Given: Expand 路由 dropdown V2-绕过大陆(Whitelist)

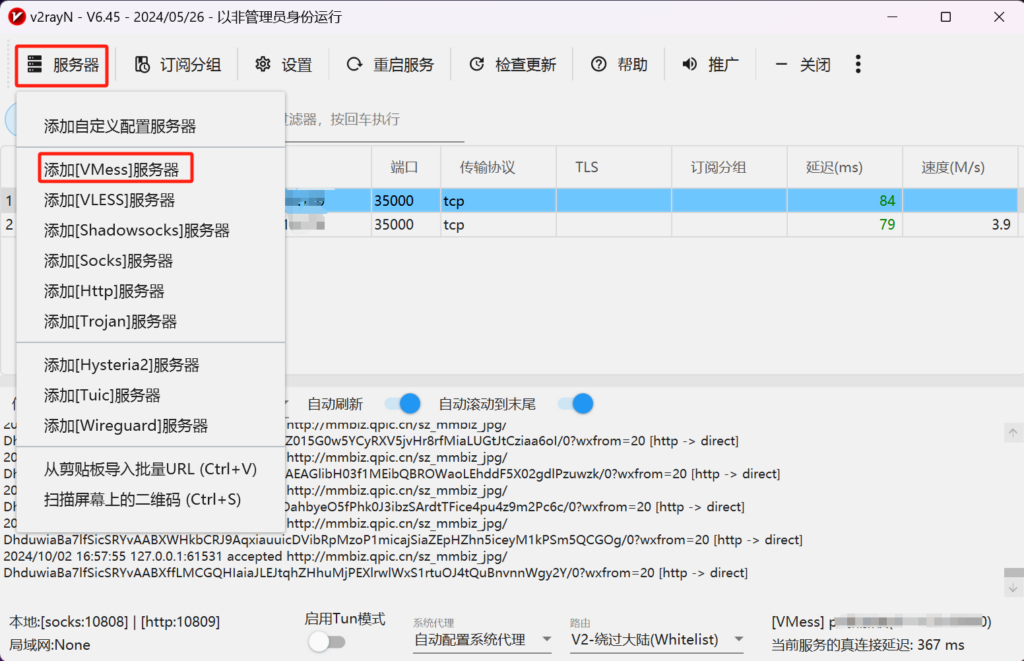Looking at the screenshot, I should coord(656,639).
